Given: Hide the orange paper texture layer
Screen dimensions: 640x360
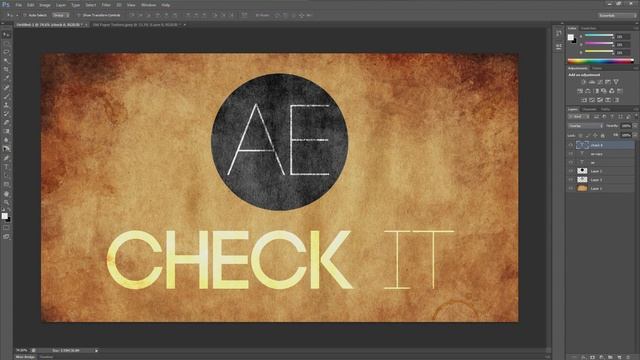Looking at the screenshot, I should (571, 188).
